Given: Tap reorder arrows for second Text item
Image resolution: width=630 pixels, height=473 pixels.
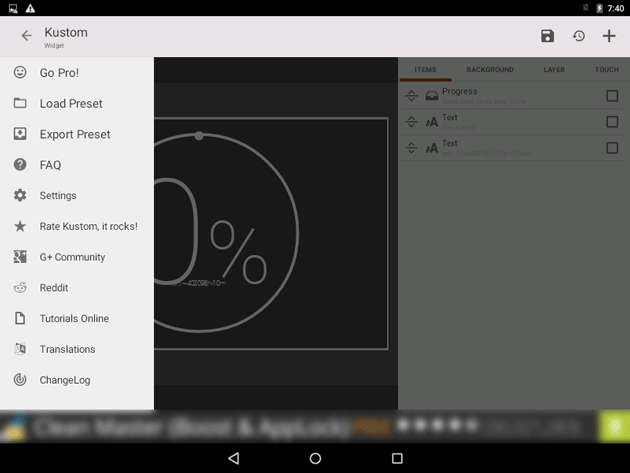Looking at the screenshot, I should click(411, 148).
